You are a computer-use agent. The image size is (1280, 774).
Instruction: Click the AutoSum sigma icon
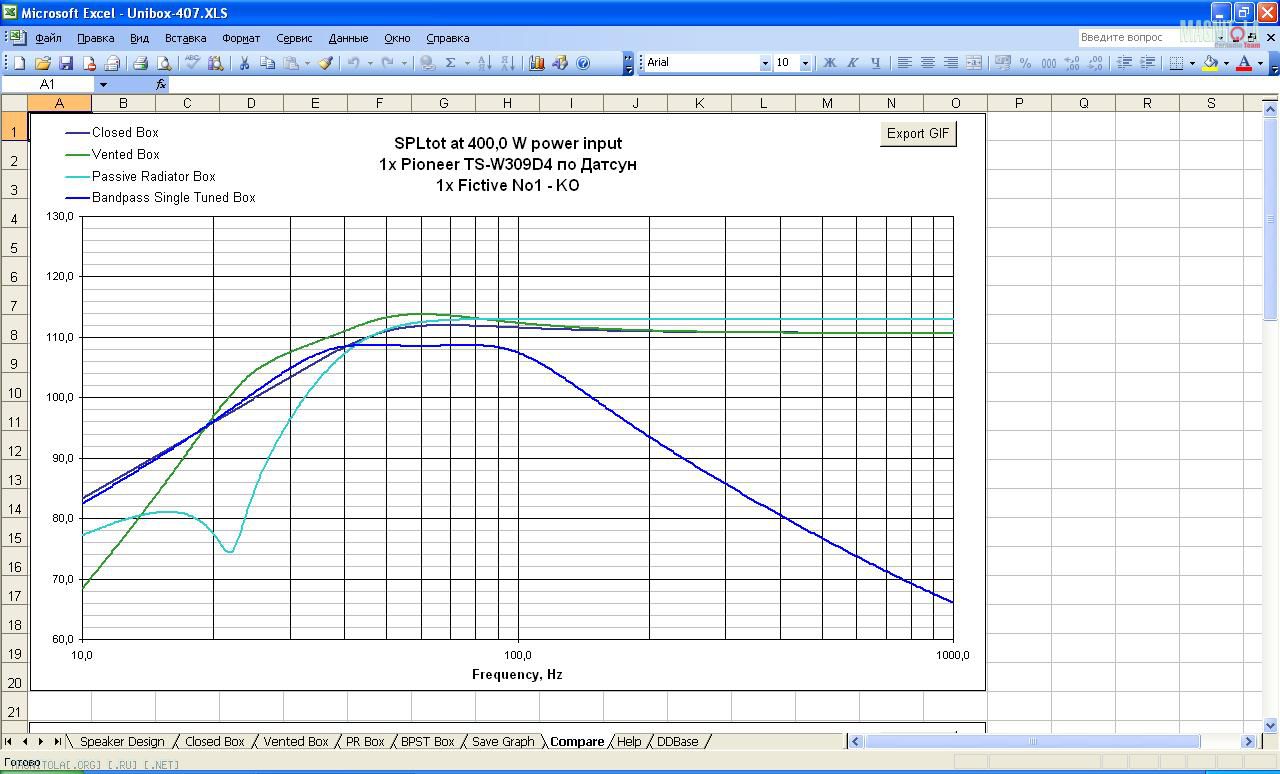pyautogui.click(x=450, y=63)
